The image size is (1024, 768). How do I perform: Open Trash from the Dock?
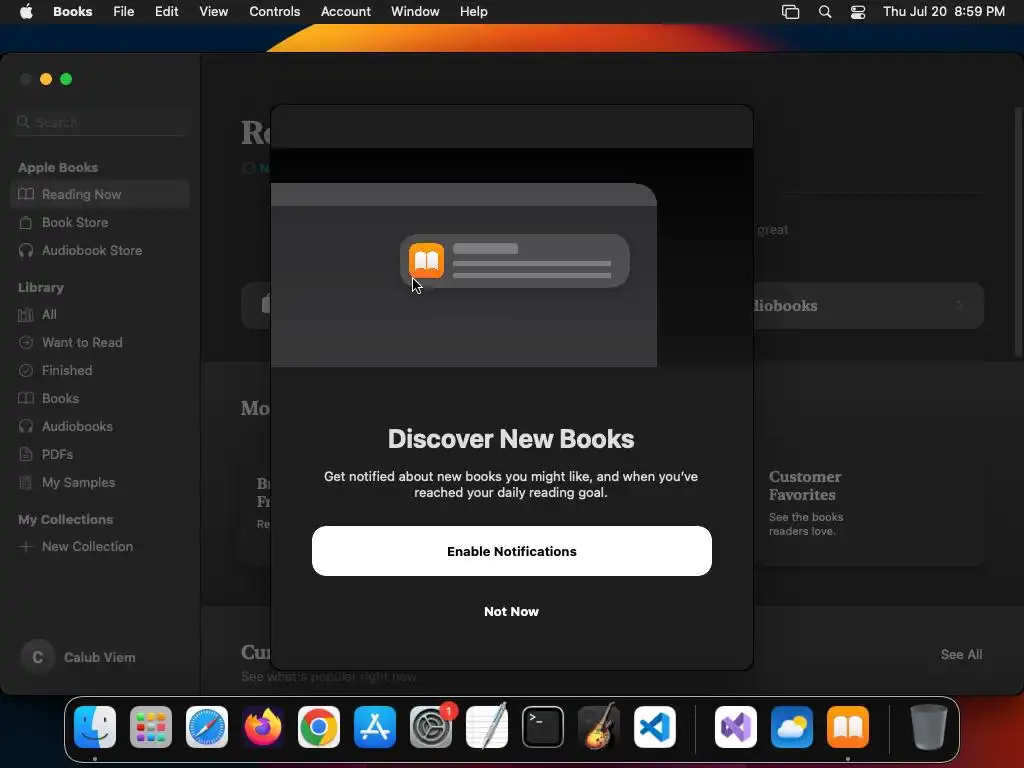929,727
